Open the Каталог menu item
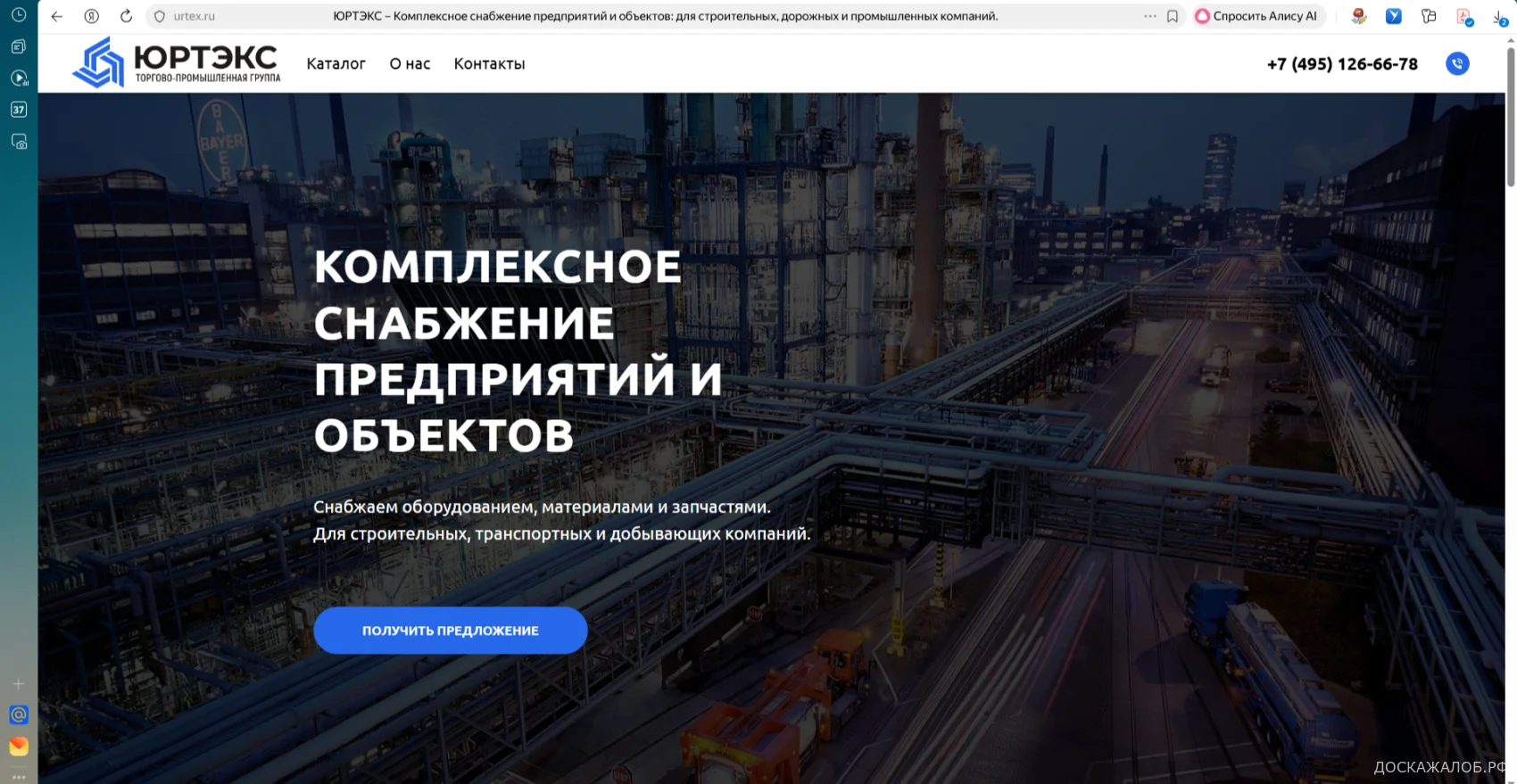 click(336, 63)
